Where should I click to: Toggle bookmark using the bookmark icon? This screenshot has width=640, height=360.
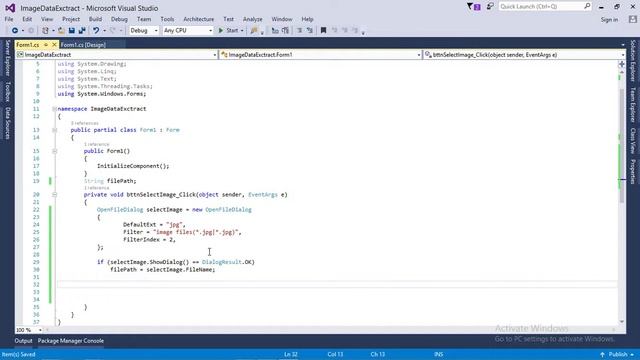323,31
